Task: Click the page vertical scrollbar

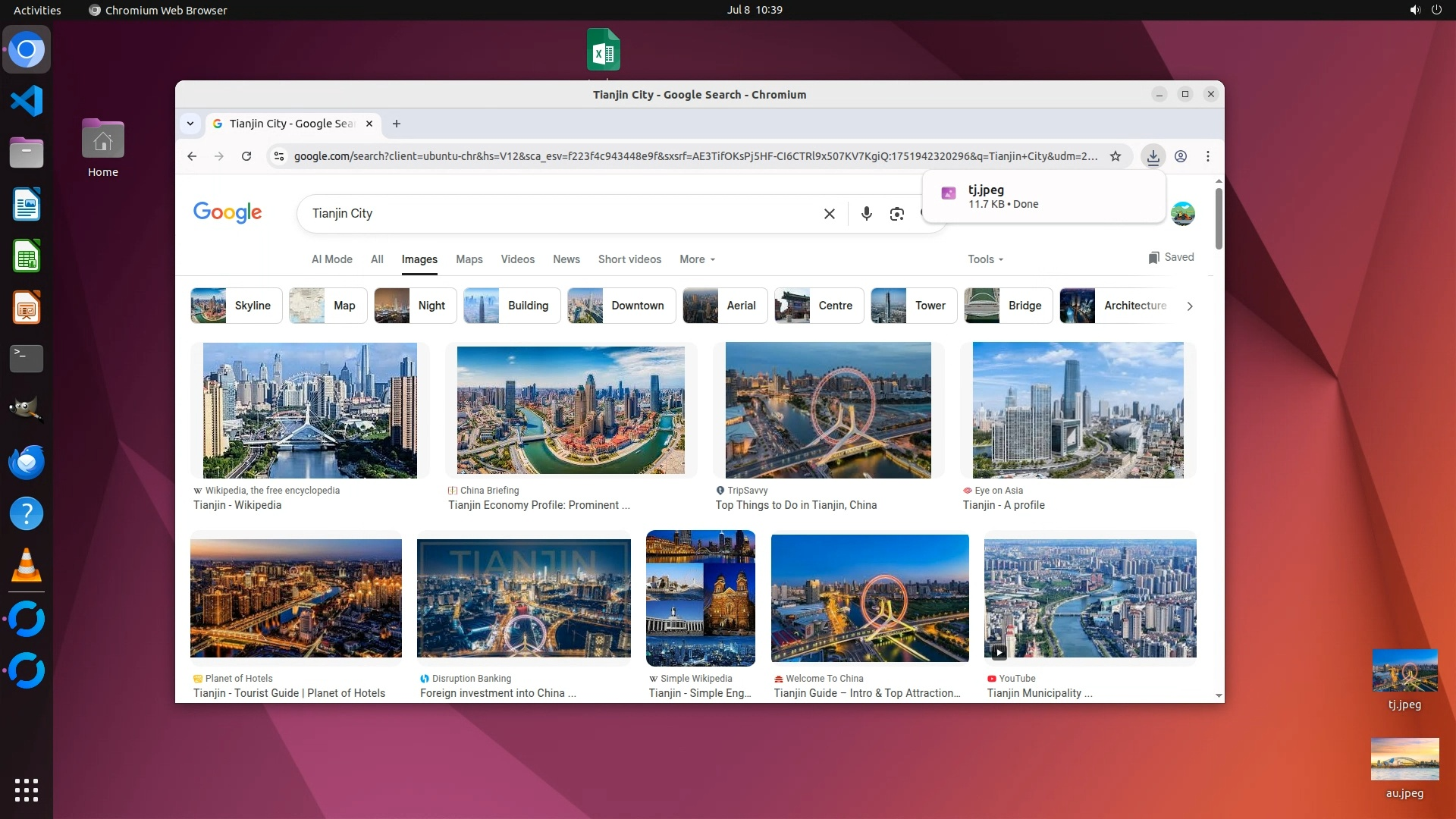Action: [1219, 220]
